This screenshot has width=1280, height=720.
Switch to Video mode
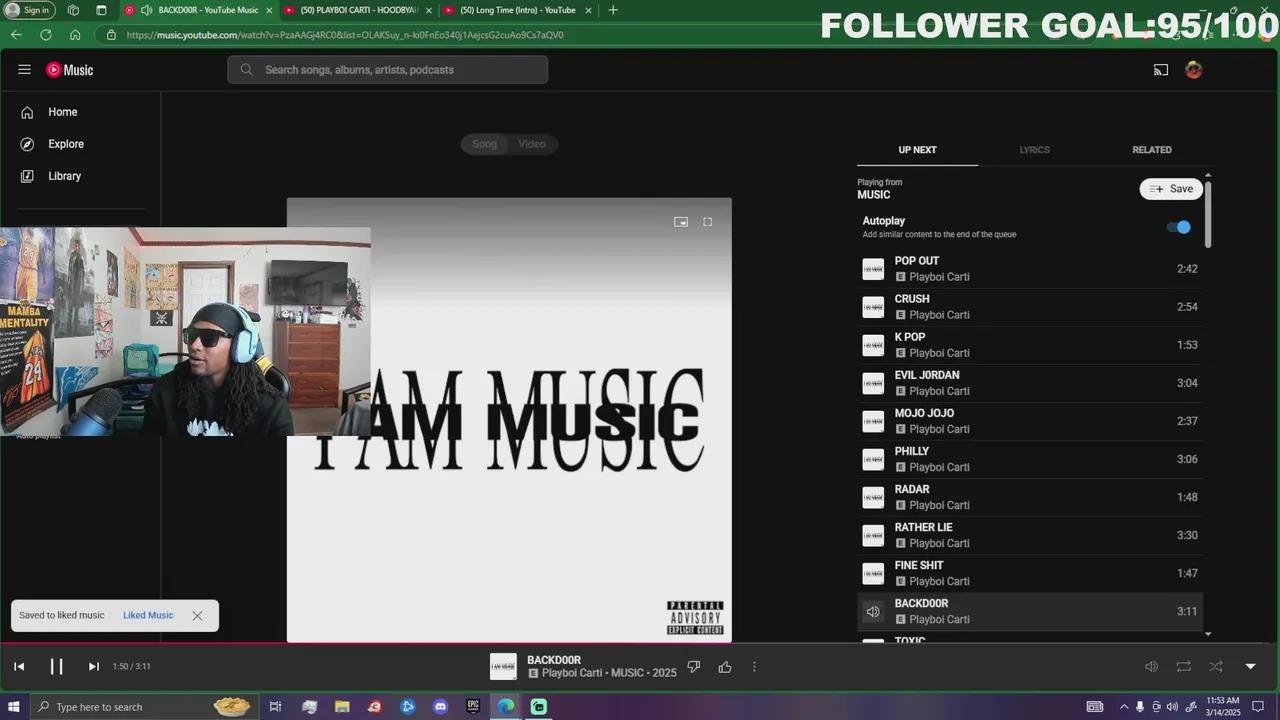click(x=532, y=144)
